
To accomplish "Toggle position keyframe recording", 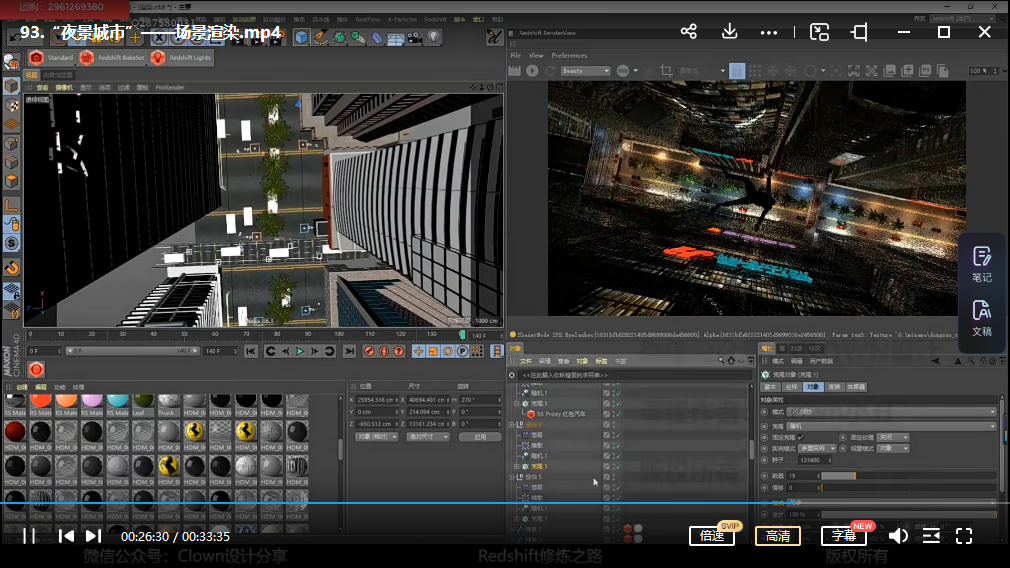I will pyautogui.click(x=419, y=351).
